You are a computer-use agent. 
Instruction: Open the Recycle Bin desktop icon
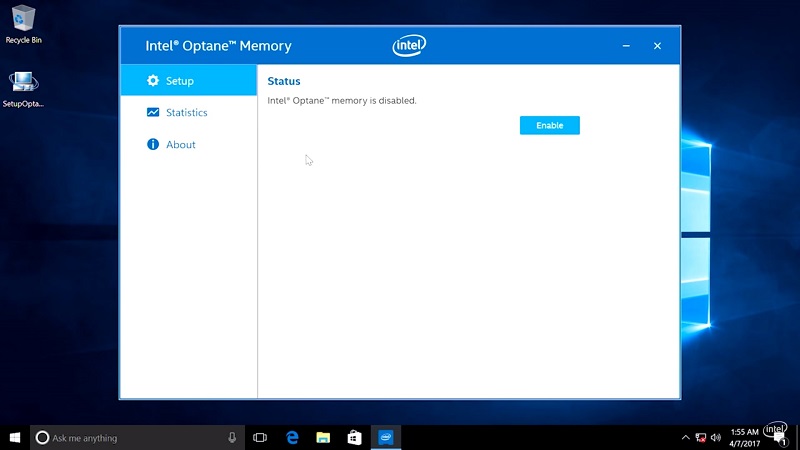[x=23, y=24]
